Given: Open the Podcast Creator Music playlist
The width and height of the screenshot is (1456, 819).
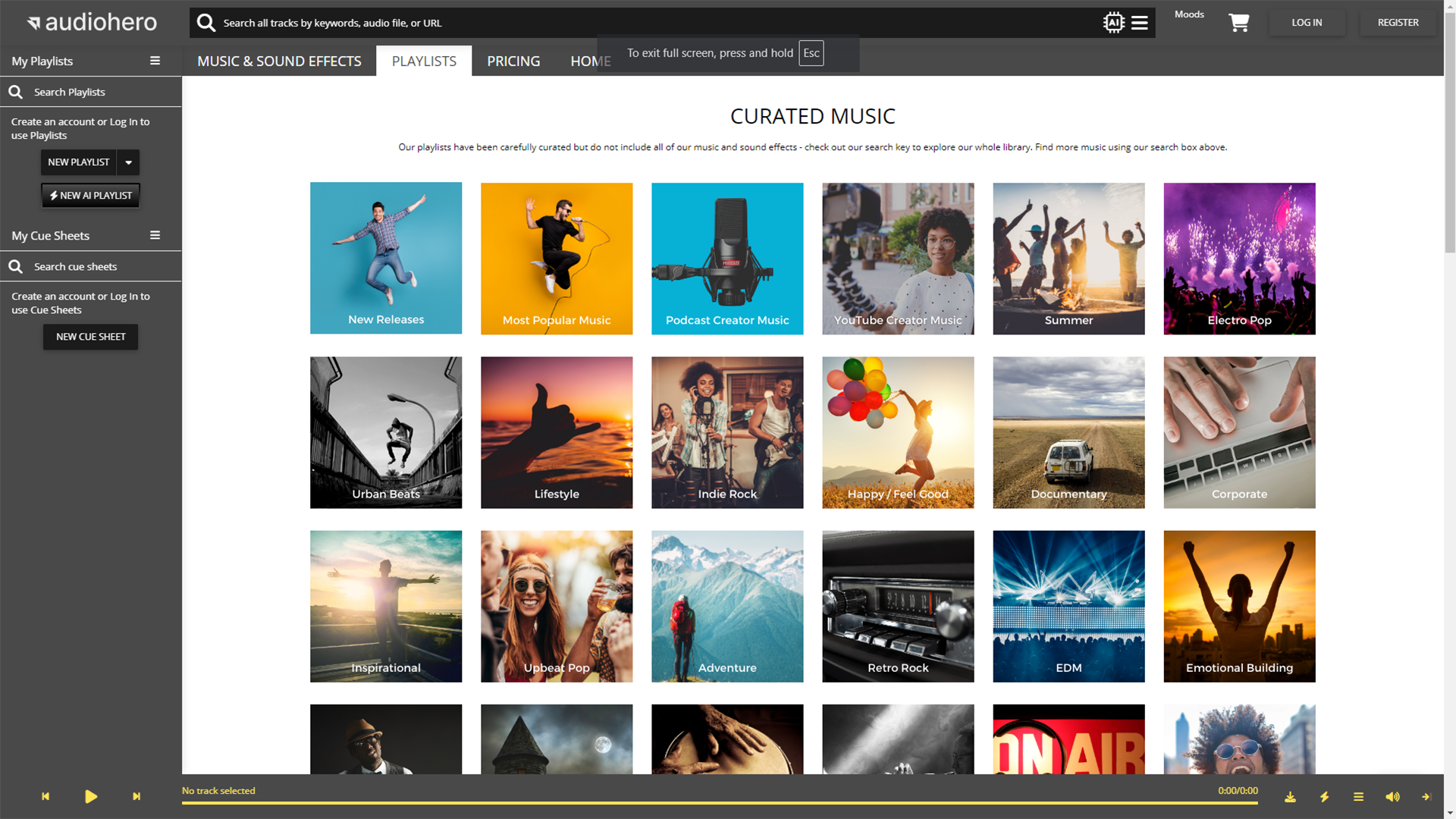Looking at the screenshot, I should click(726, 259).
